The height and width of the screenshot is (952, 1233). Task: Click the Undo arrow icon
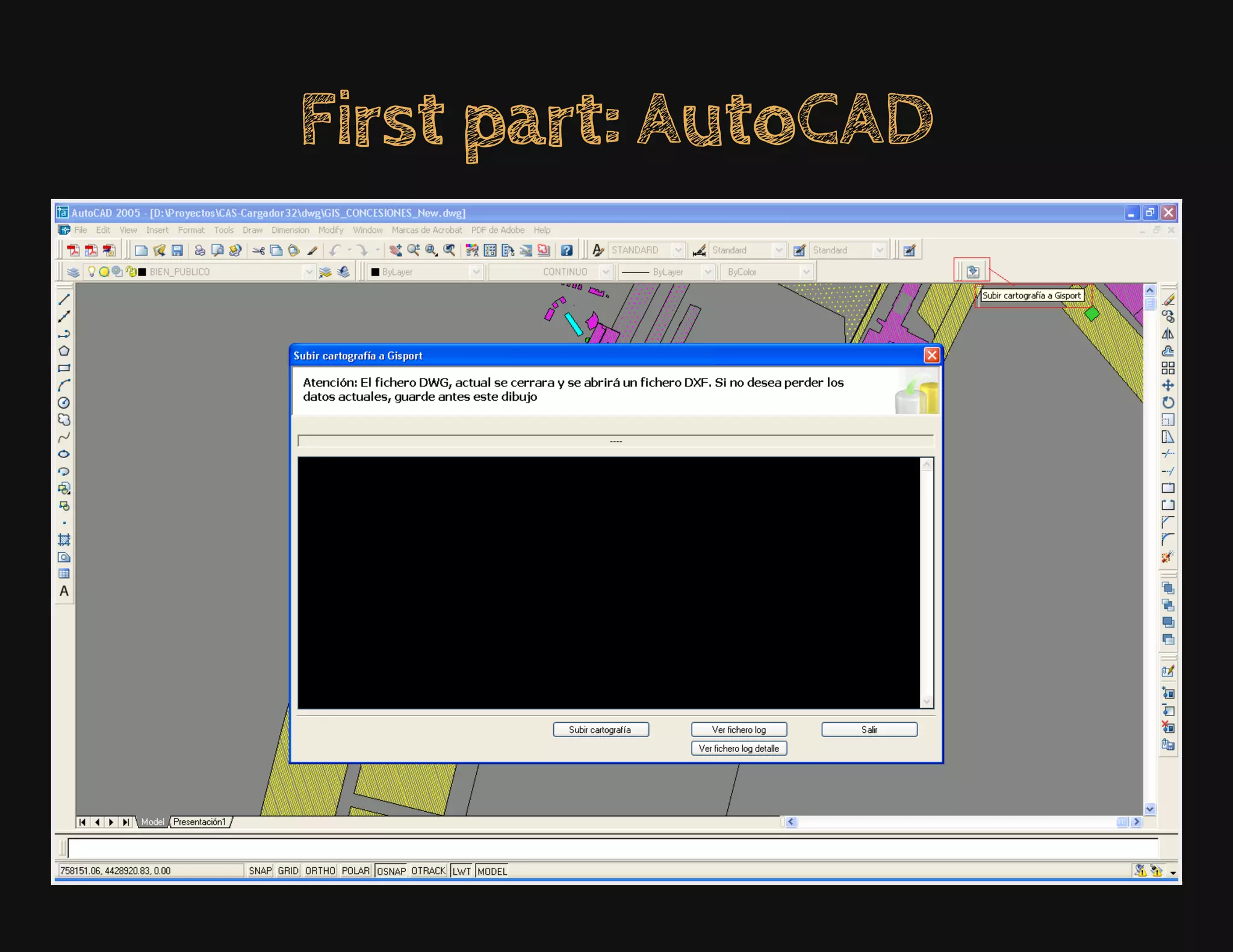pos(335,250)
